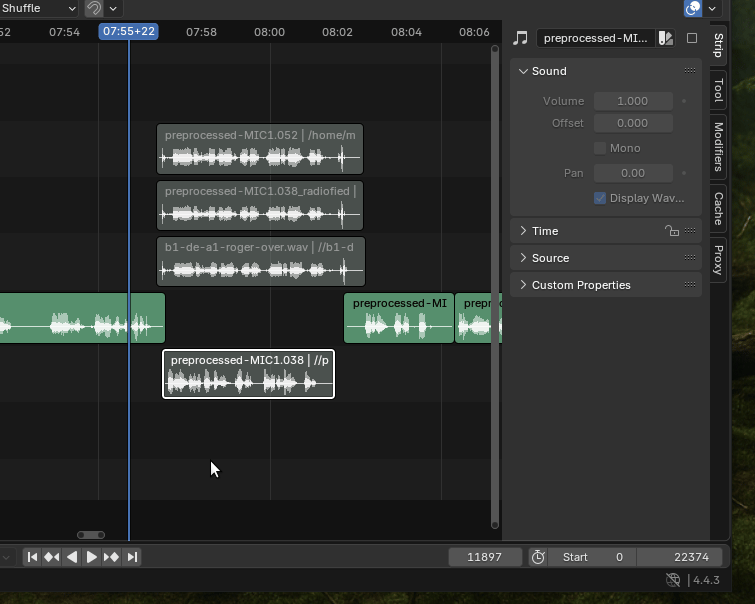Enable the Mono checkbox

[x=600, y=148]
